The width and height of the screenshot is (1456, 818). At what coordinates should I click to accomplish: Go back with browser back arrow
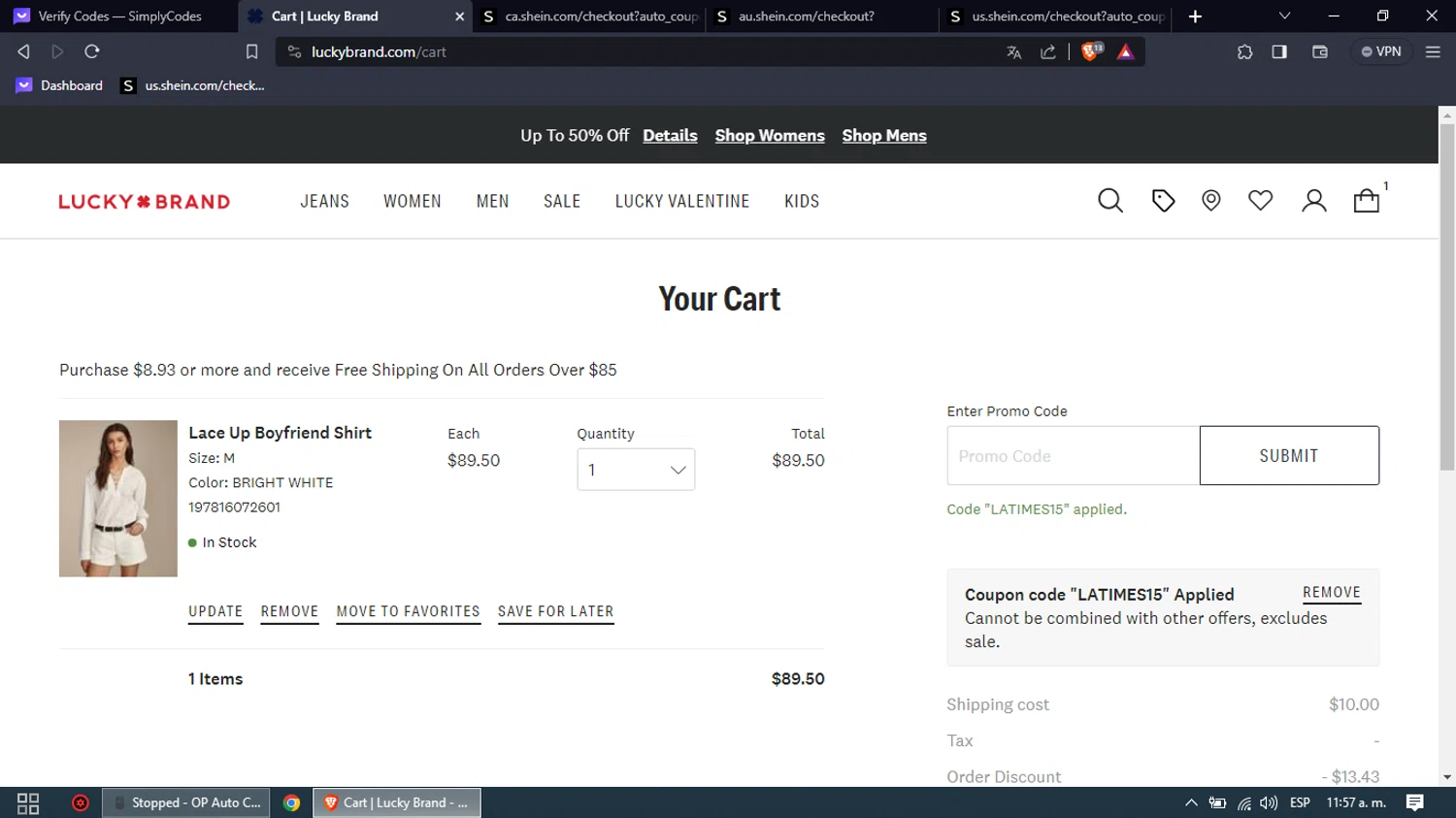[23, 51]
